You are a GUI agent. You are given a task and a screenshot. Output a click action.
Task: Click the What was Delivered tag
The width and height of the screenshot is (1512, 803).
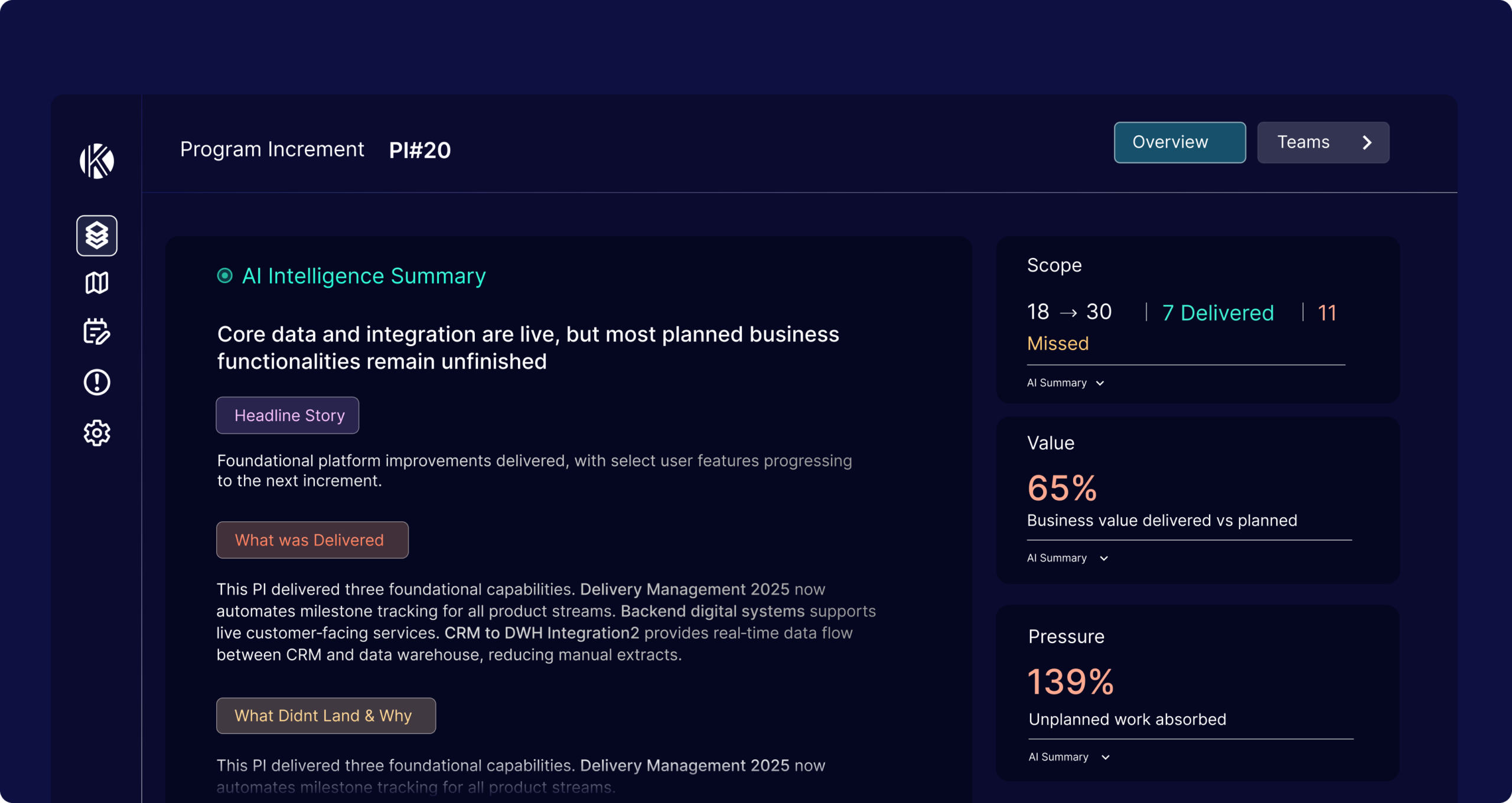point(312,540)
